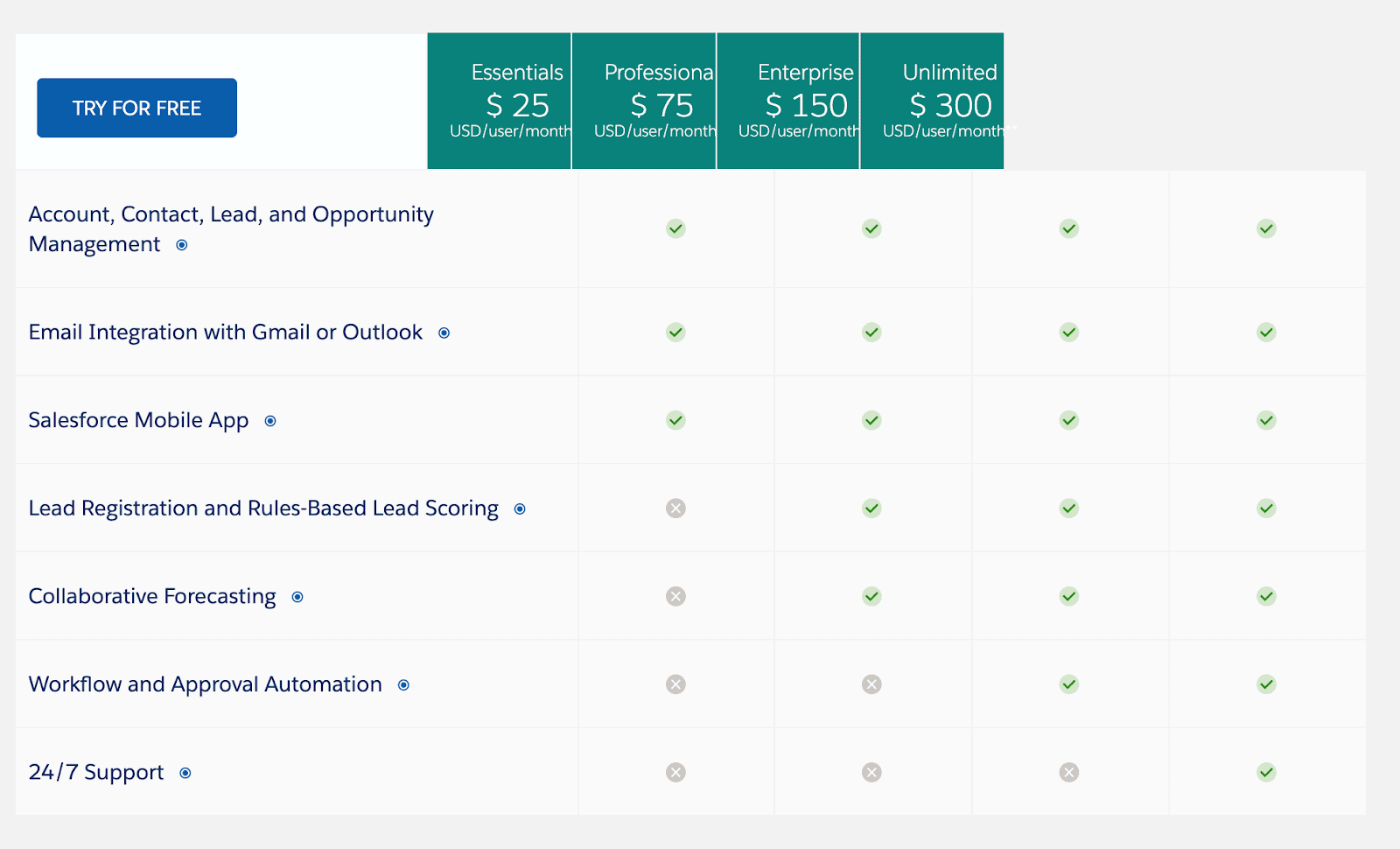The image size is (1400, 849).
Task: Open info icon beside Collaborative Forecasting
Action: (x=297, y=597)
